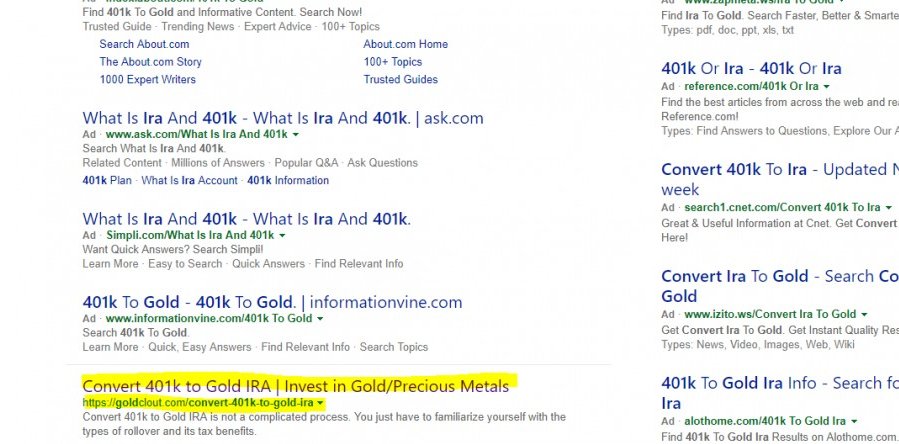Expand dropdown arrow next to goldclout.com URL
This screenshot has width=899, height=444.
[x=320, y=403]
